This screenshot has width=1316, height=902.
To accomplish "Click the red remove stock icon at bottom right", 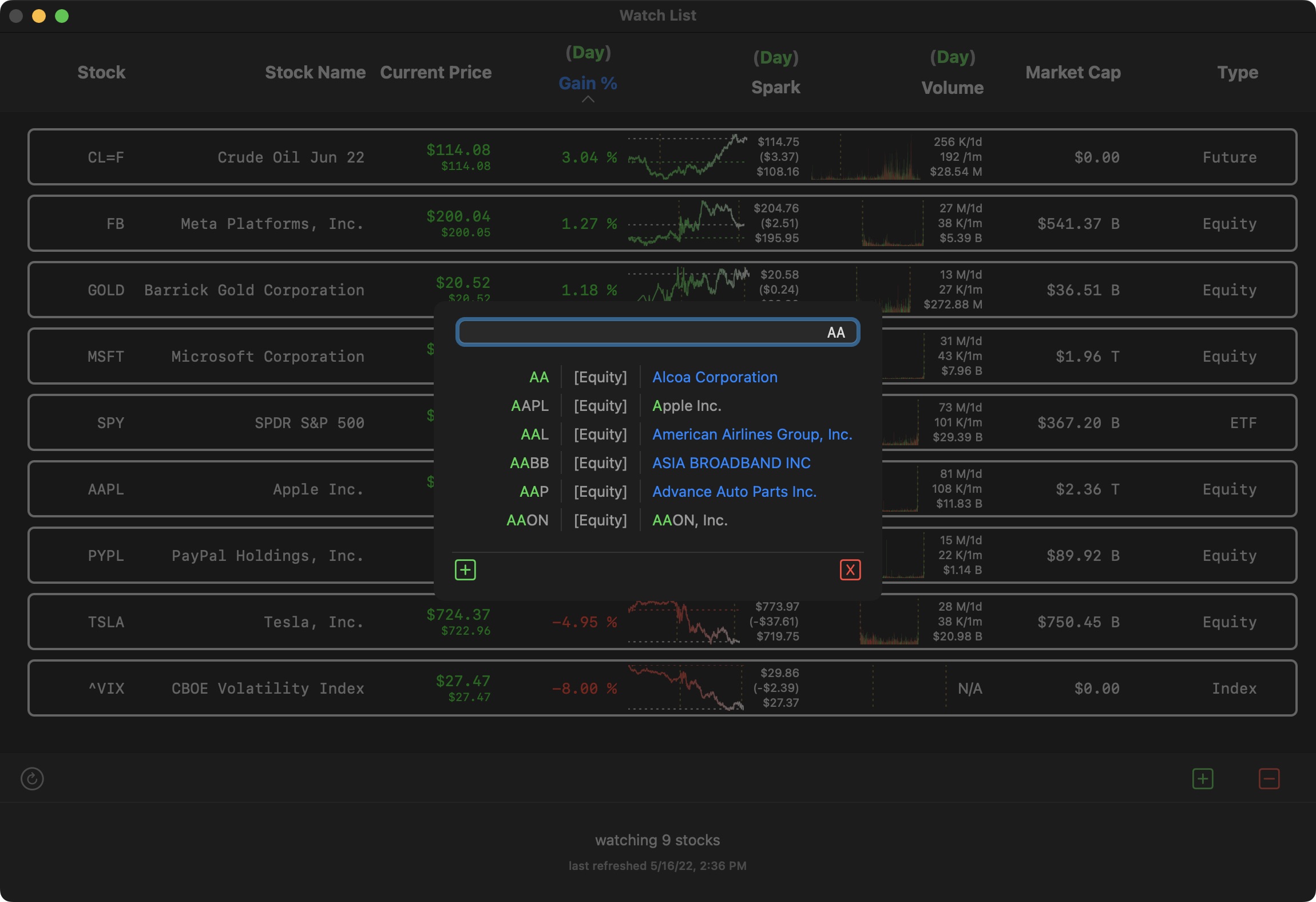I will pyautogui.click(x=1269, y=778).
